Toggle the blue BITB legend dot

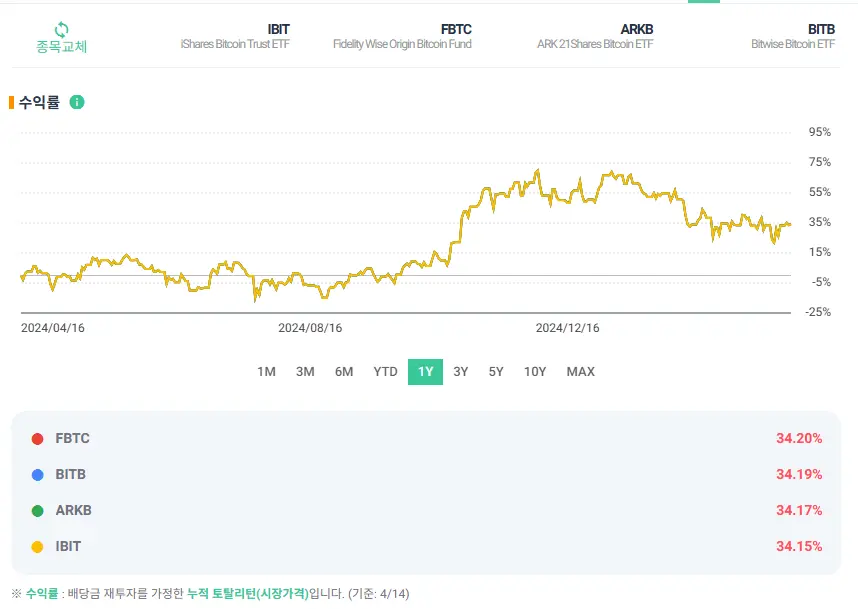(x=37, y=475)
